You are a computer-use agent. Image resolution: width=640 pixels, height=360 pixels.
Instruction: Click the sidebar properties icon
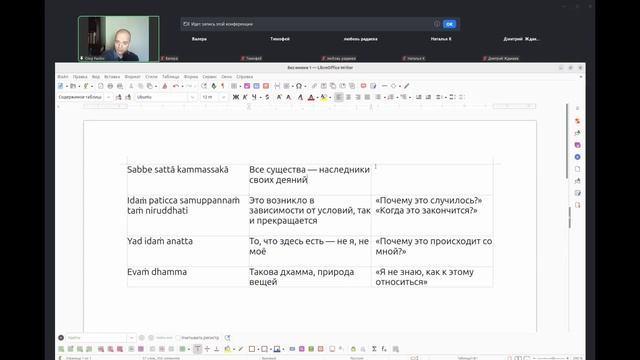point(577,121)
